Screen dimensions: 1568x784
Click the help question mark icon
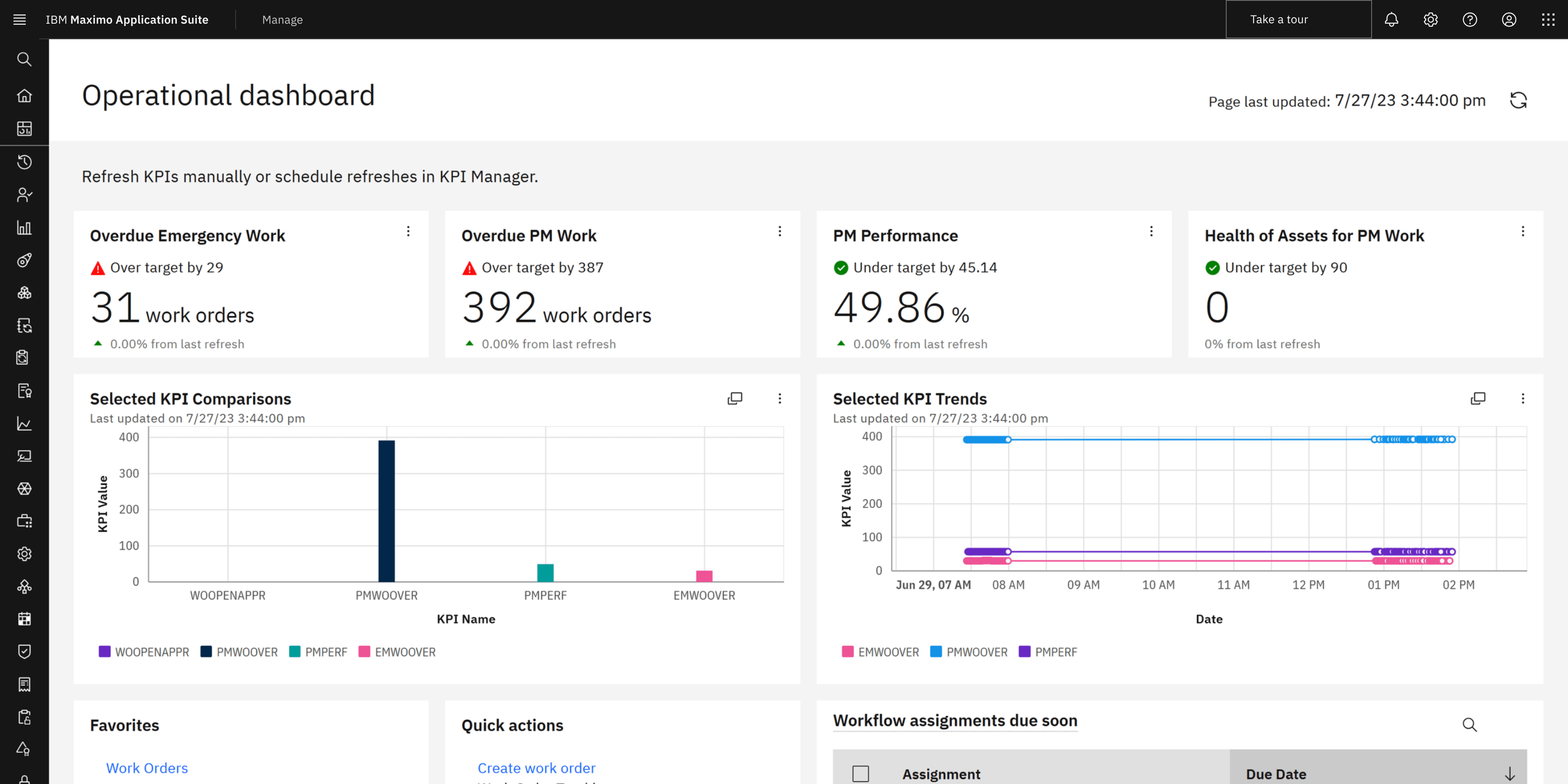[1470, 20]
